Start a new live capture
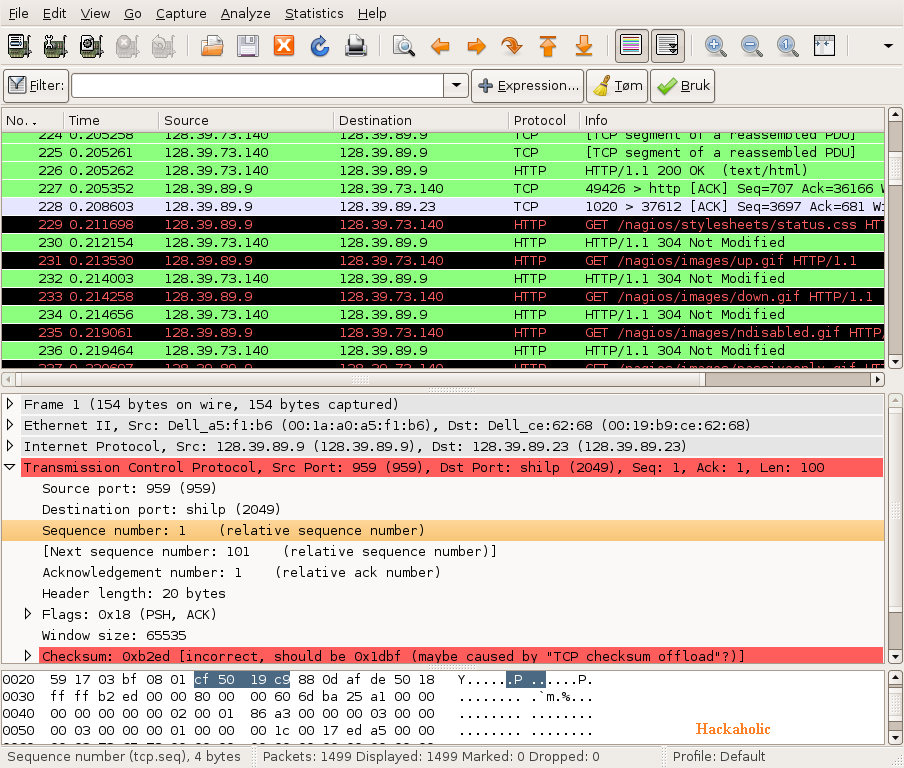The image size is (904, 768). (91, 46)
